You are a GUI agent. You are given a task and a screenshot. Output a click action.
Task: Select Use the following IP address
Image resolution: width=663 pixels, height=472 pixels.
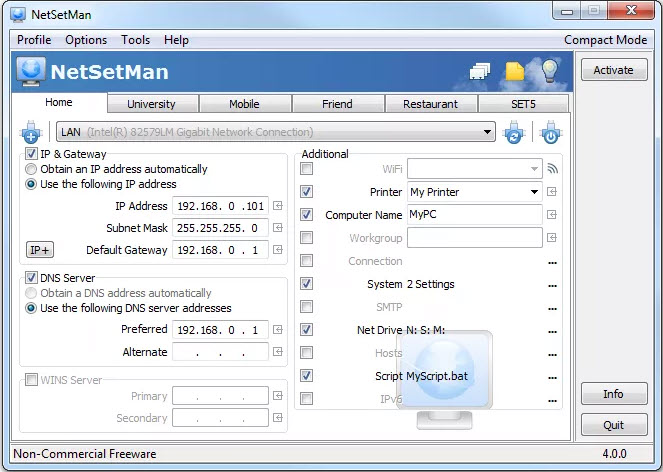click(31, 184)
